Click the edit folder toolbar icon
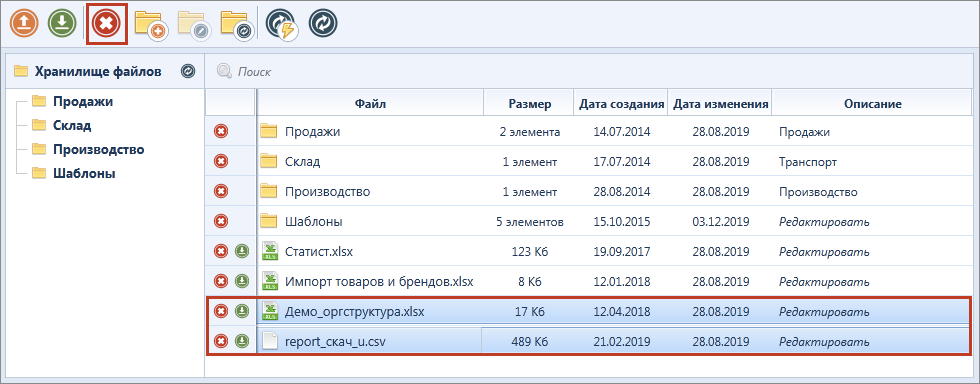The height and width of the screenshot is (384, 980). point(195,25)
